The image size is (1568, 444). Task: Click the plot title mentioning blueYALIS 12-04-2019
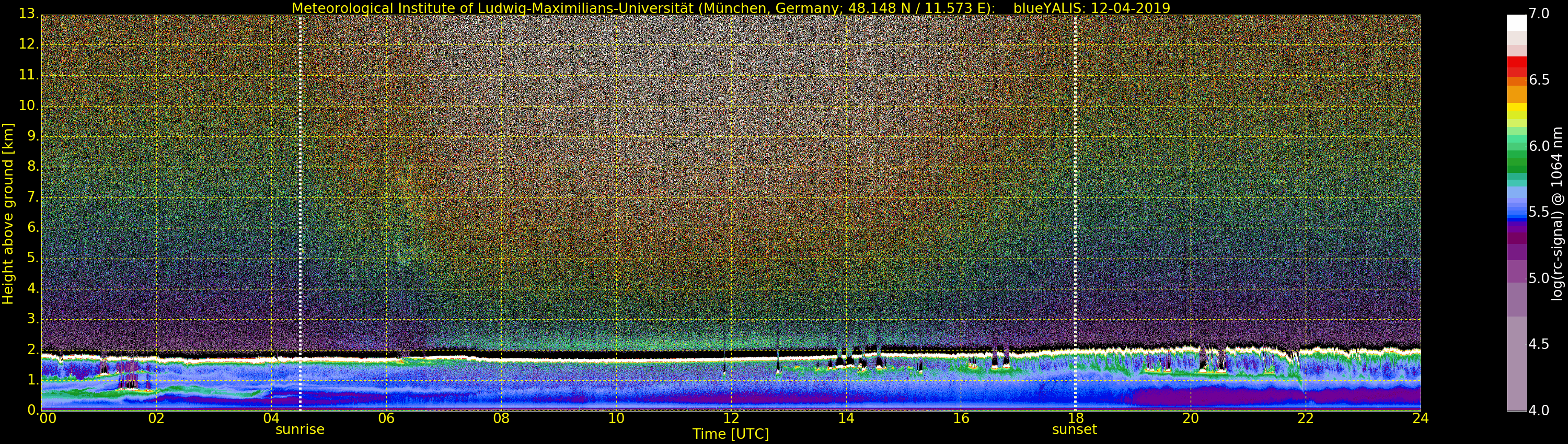(731, 8)
